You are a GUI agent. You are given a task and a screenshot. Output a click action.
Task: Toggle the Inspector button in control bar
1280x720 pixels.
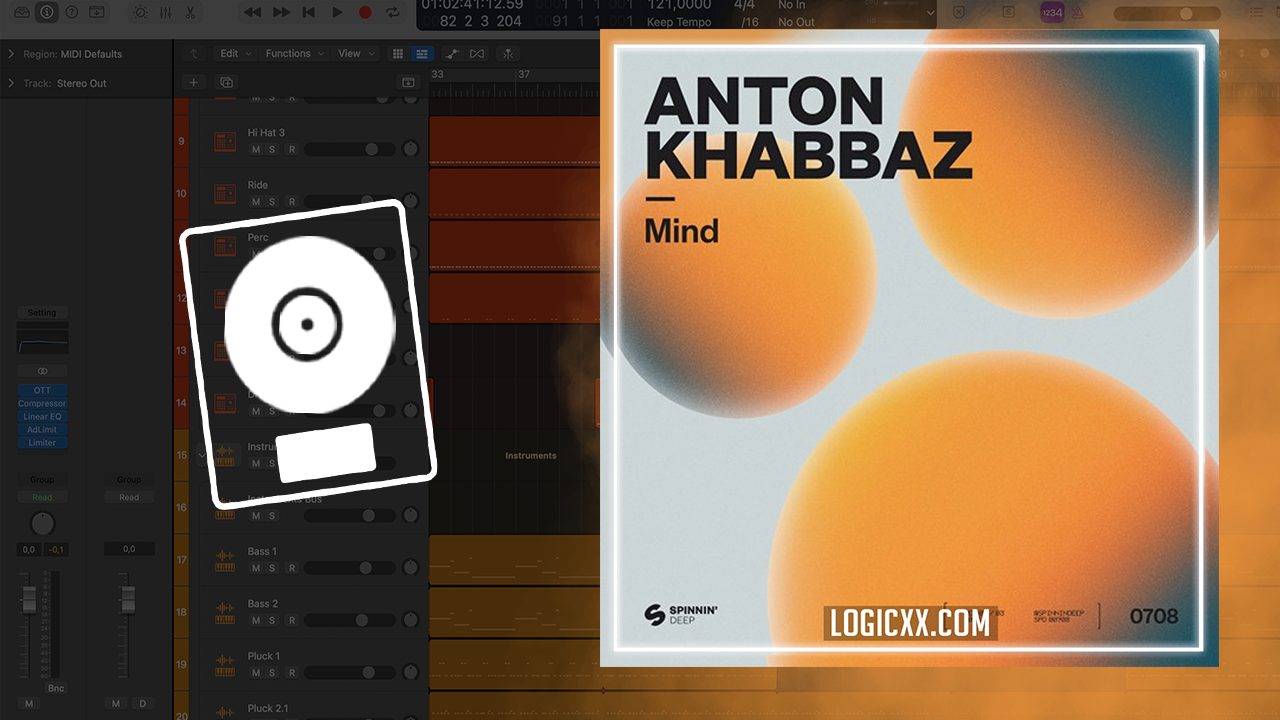[x=46, y=12]
